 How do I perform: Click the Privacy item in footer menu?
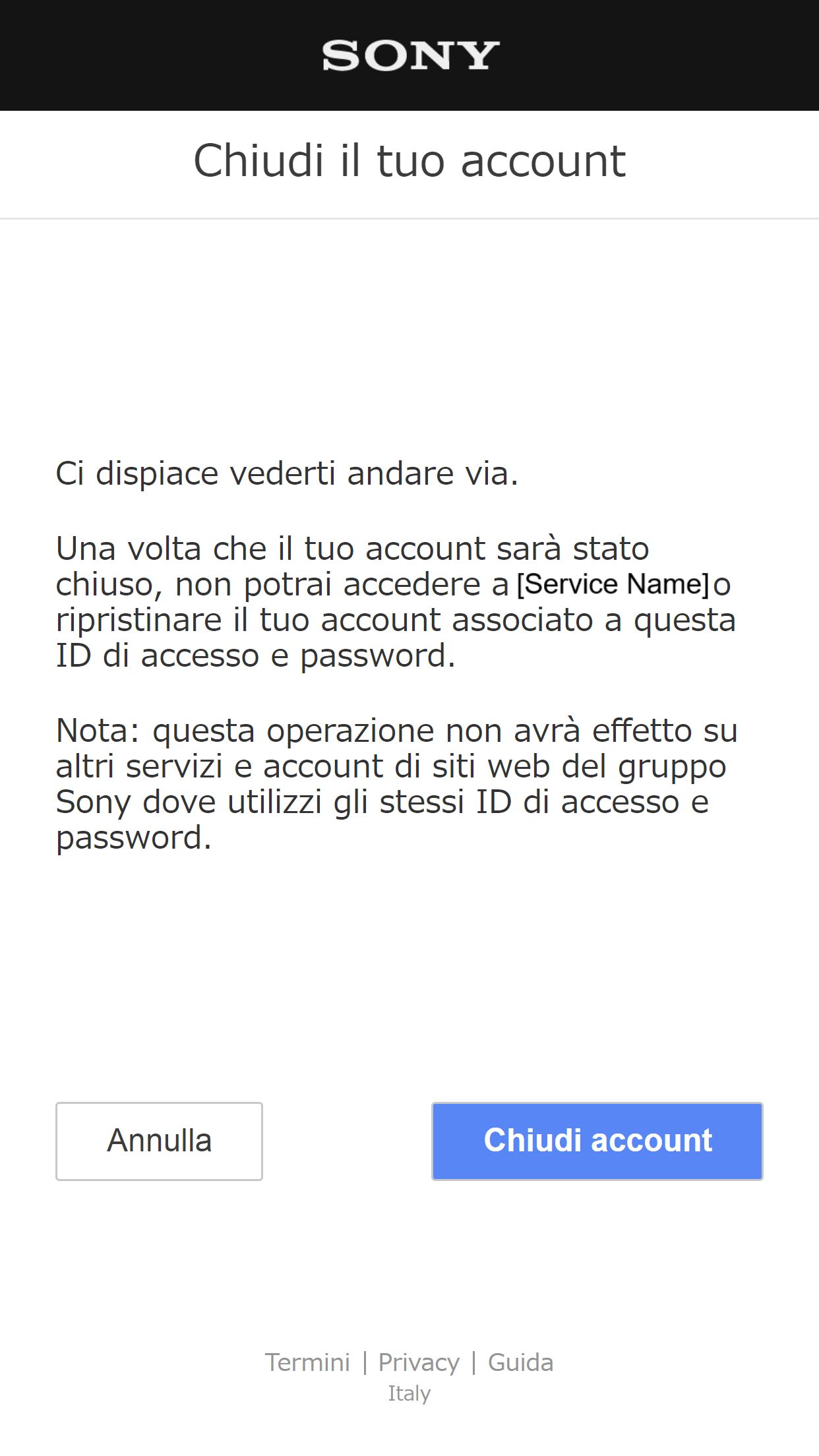coord(419,1362)
